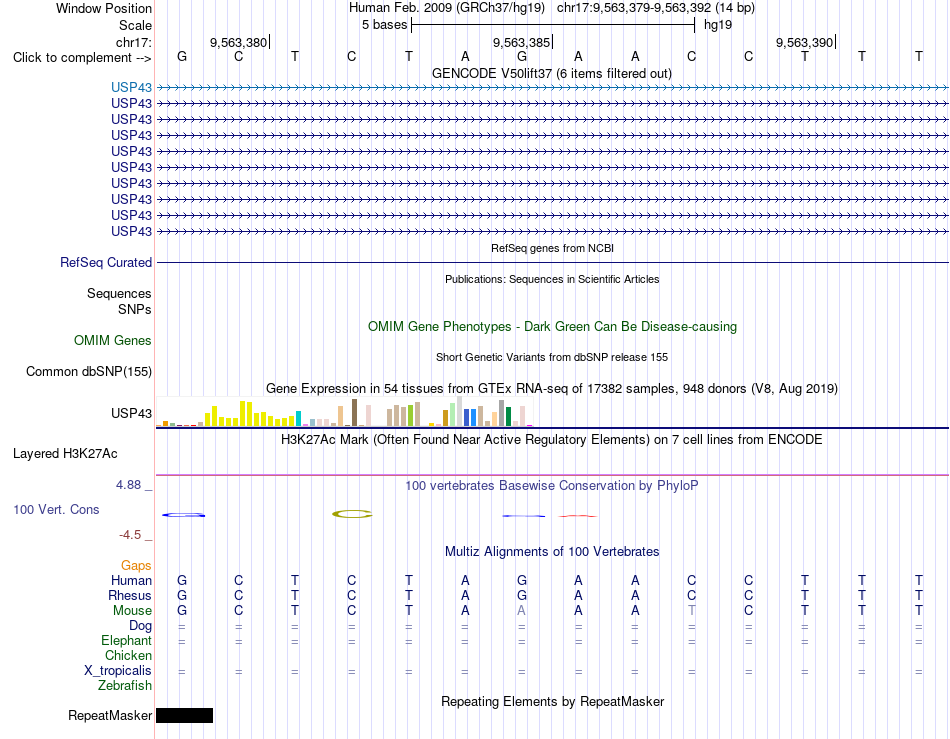Click the olive C glyph in PhyloP track

tap(352, 514)
